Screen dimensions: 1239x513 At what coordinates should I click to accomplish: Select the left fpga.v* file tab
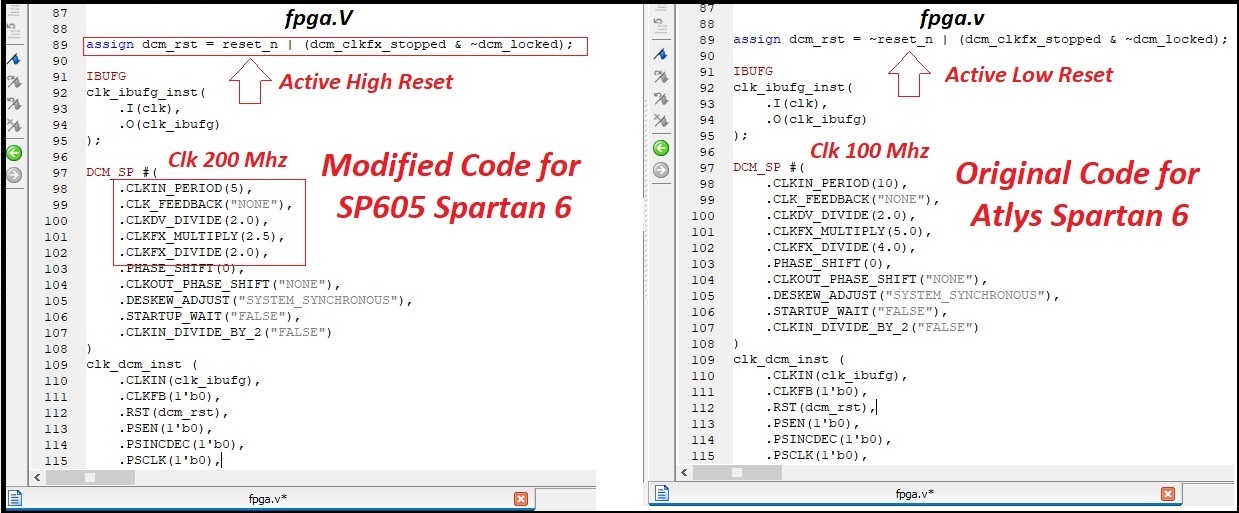coord(268,497)
